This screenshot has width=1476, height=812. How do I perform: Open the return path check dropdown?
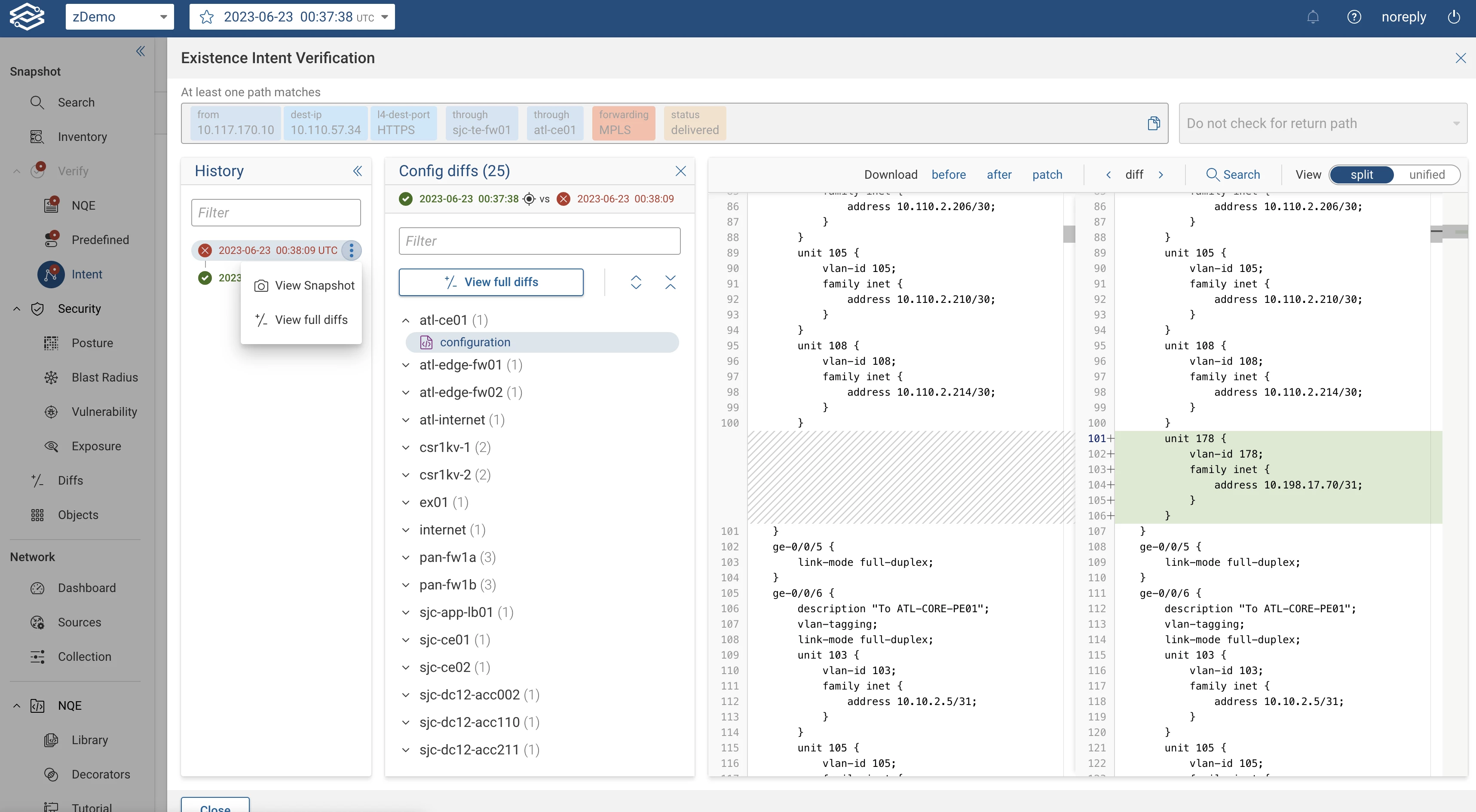click(1323, 123)
